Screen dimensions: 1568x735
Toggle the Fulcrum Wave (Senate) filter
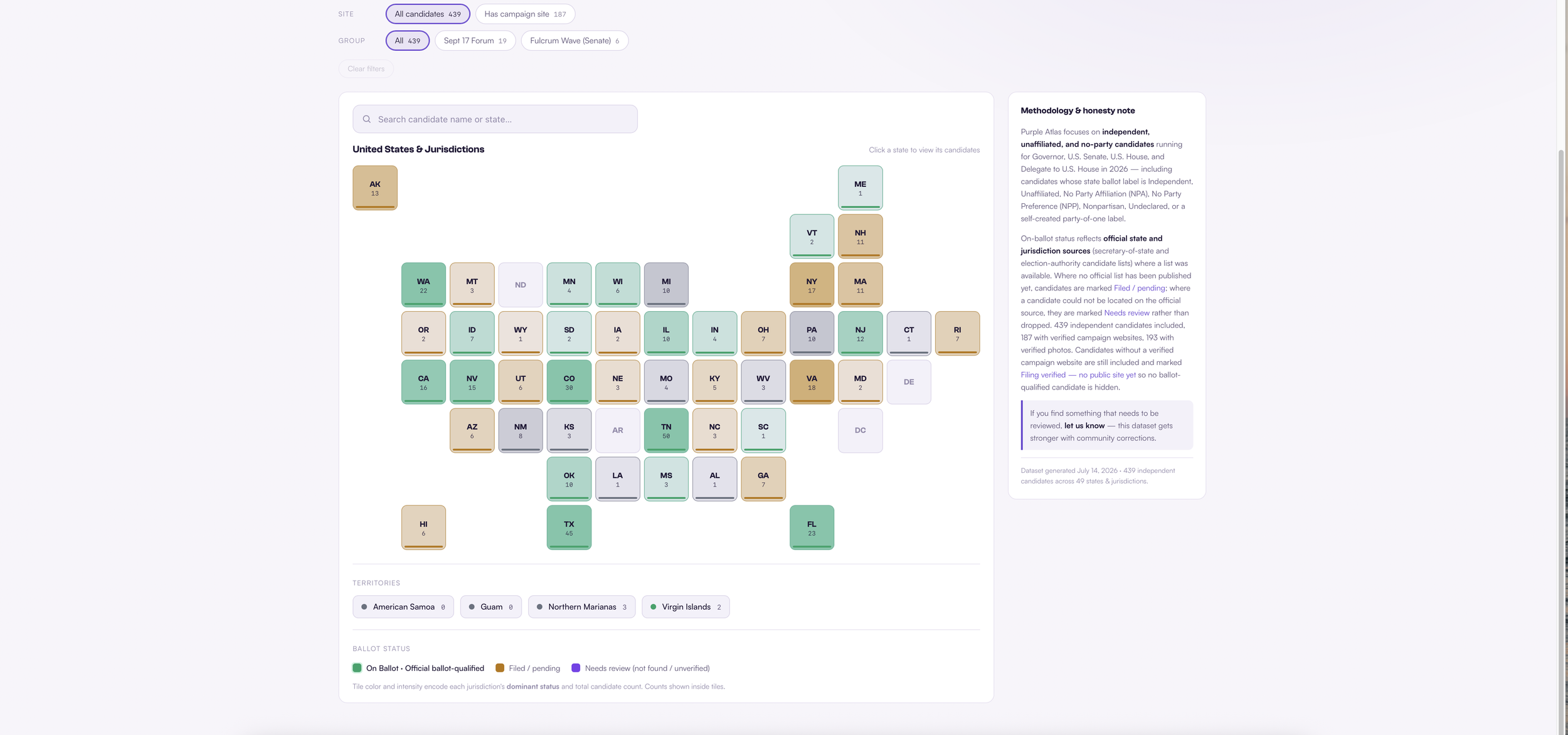(x=575, y=41)
